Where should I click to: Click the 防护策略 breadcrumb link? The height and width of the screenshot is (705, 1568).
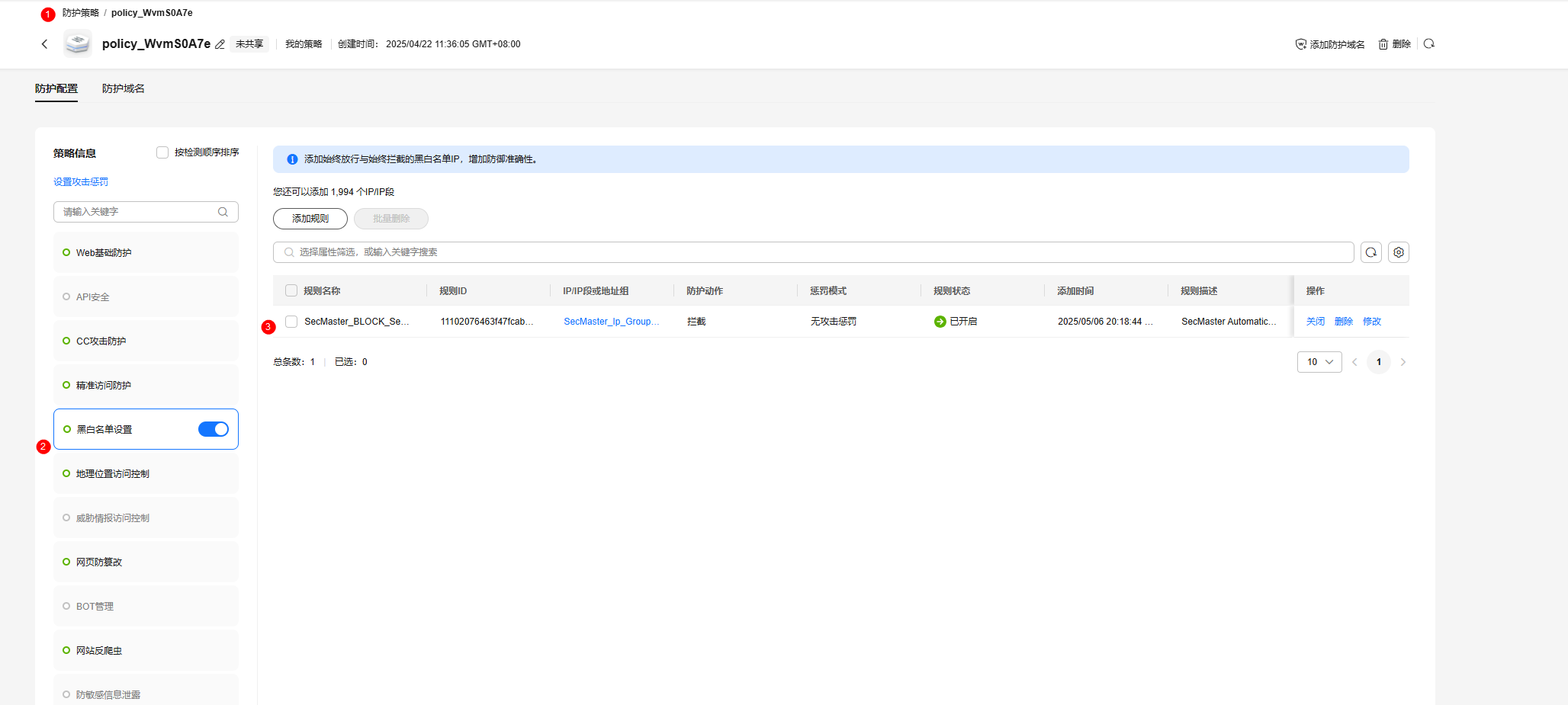tap(81, 13)
